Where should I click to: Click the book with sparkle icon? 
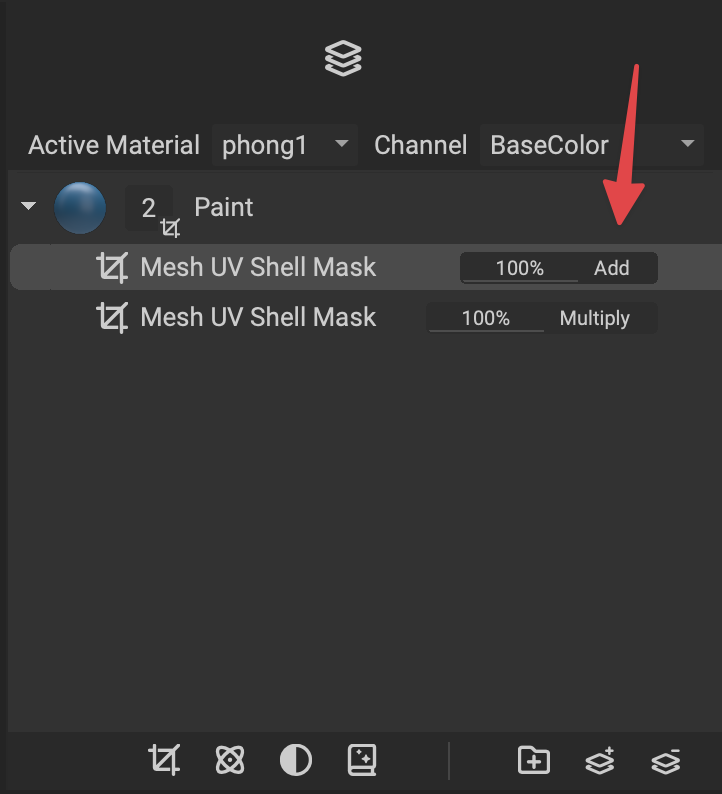point(361,761)
